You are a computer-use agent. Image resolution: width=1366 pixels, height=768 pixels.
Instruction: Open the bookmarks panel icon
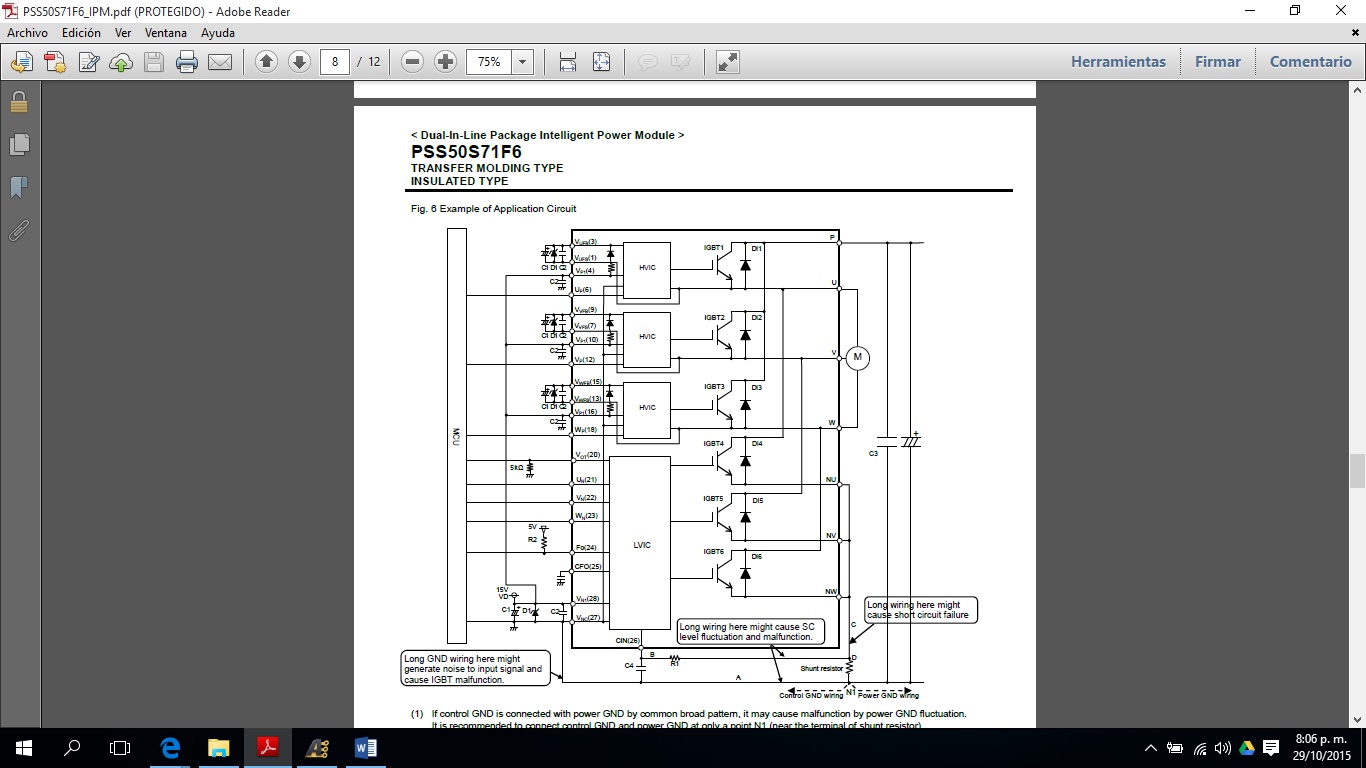tap(18, 188)
